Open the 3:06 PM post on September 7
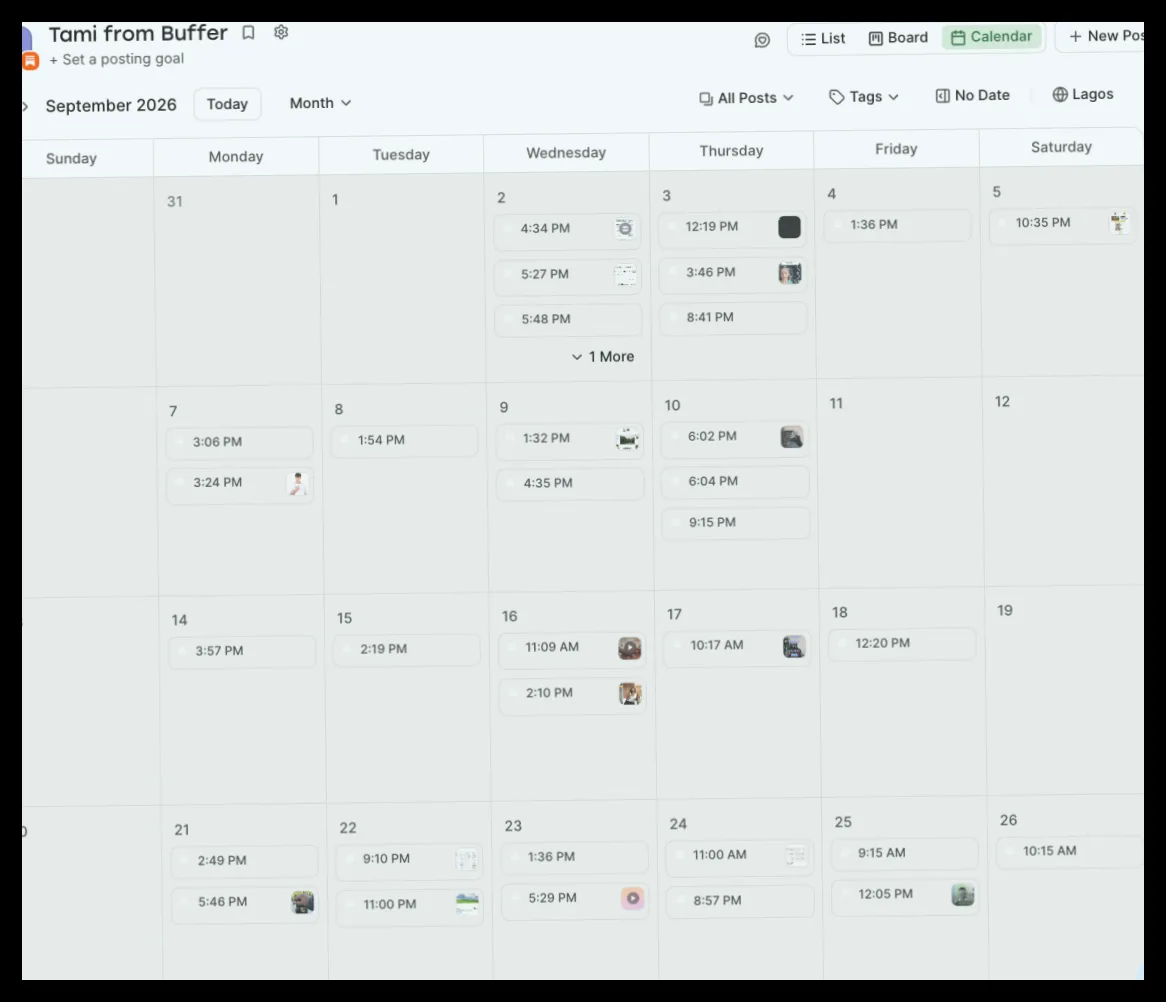This screenshot has width=1166, height=1002. (239, 442)
